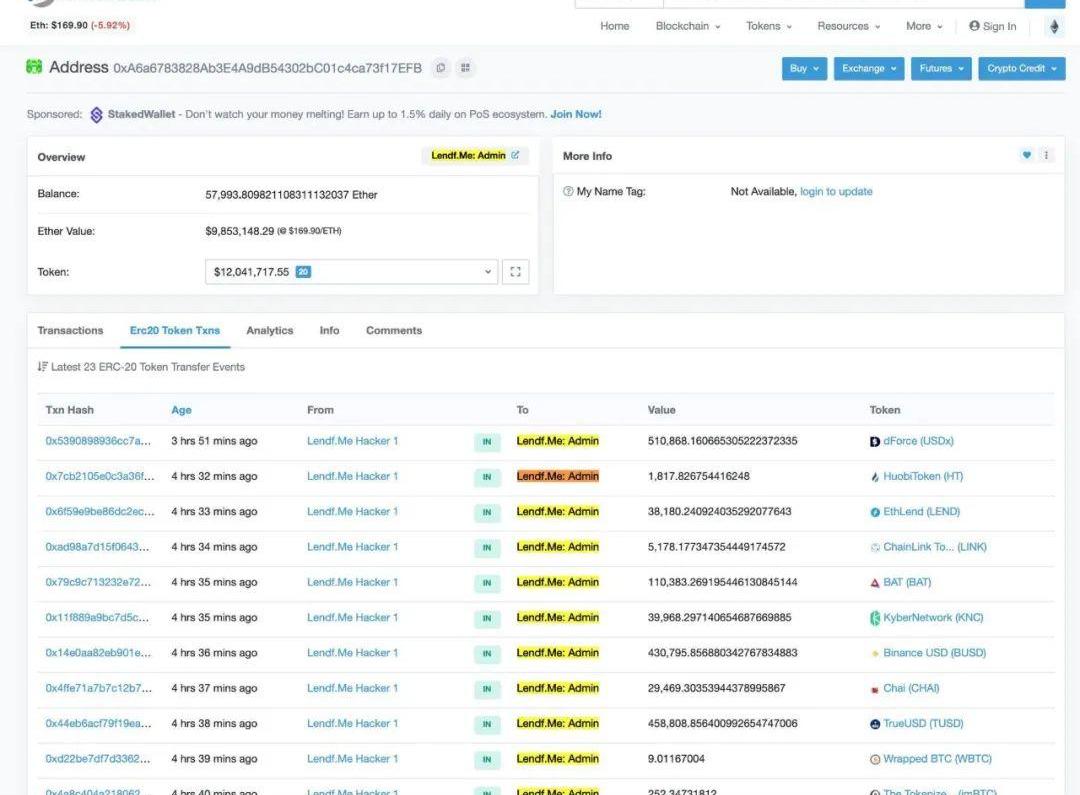Expand the Exchange dropdown button

[868, 68]
